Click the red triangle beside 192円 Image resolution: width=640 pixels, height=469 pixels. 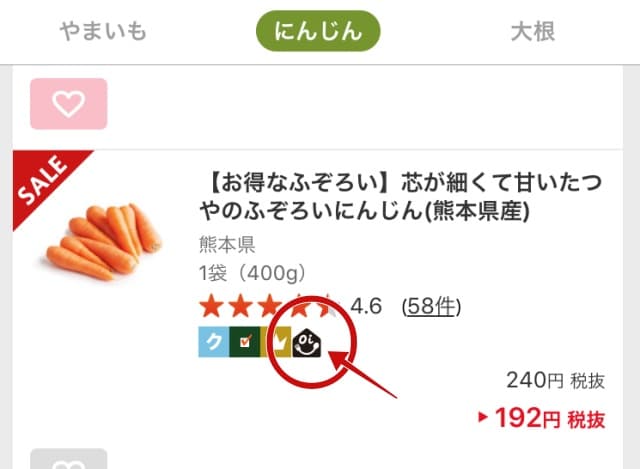(x=483, y=417)
